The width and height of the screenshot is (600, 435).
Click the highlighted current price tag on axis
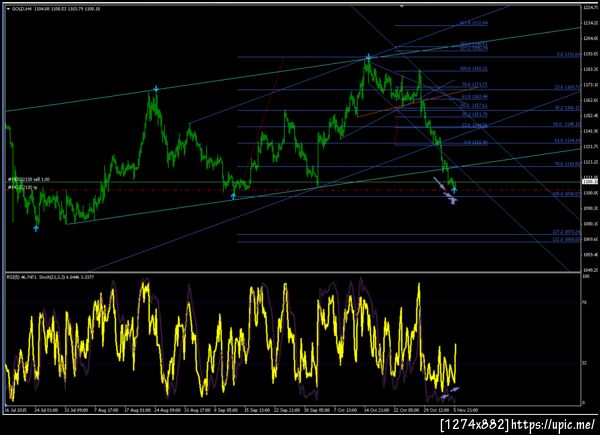pyautogui.click(x=590, y=181)
